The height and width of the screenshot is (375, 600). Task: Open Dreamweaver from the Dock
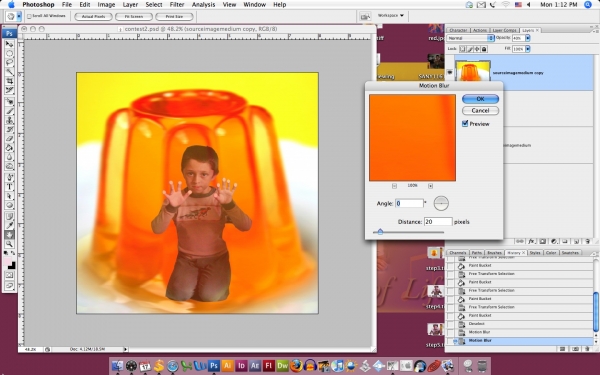(282, 365)
